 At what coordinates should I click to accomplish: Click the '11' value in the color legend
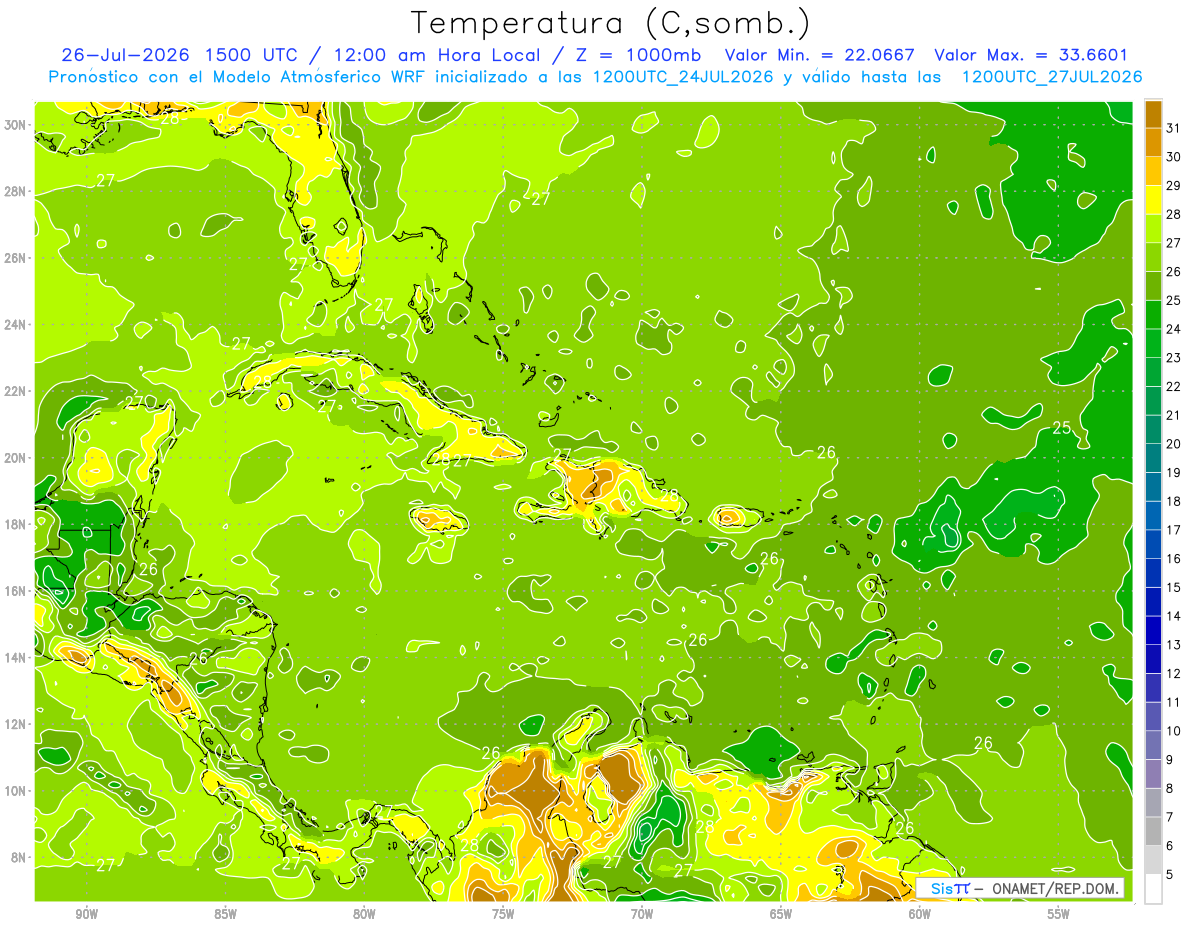(x=1173, y=702)
